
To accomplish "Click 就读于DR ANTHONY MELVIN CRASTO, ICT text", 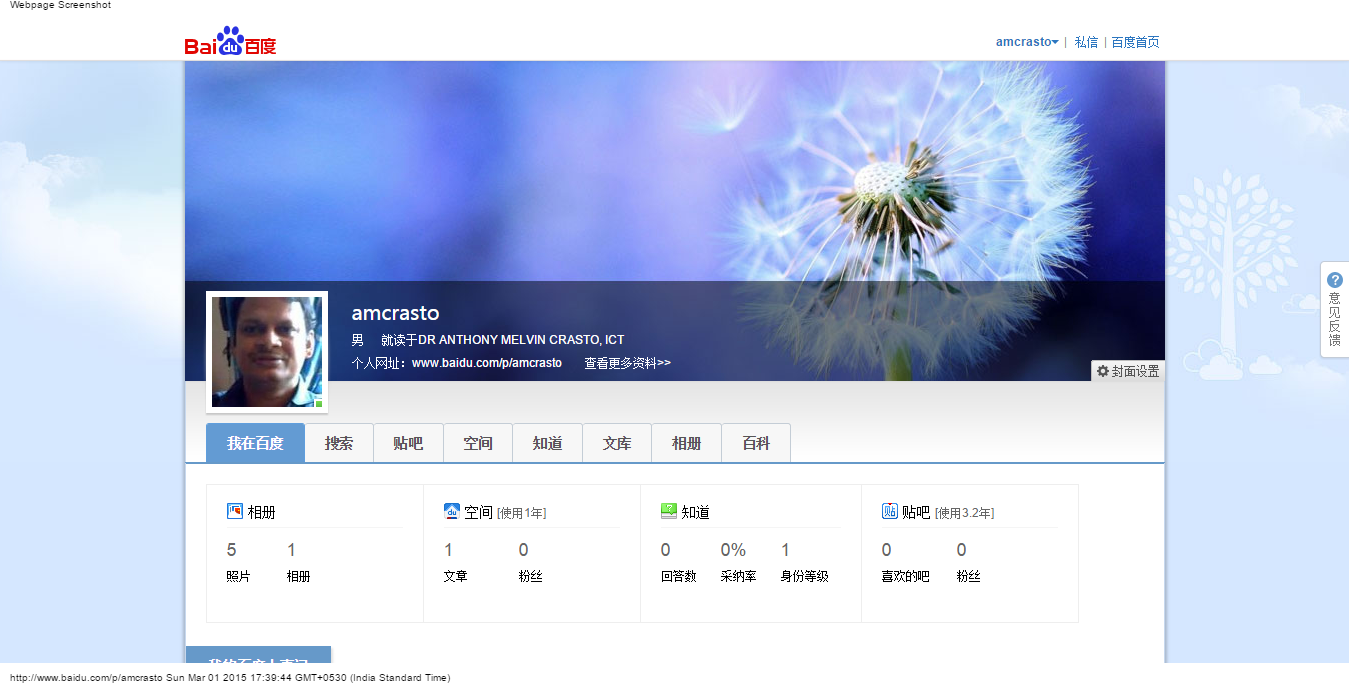I will click(503, 340).
